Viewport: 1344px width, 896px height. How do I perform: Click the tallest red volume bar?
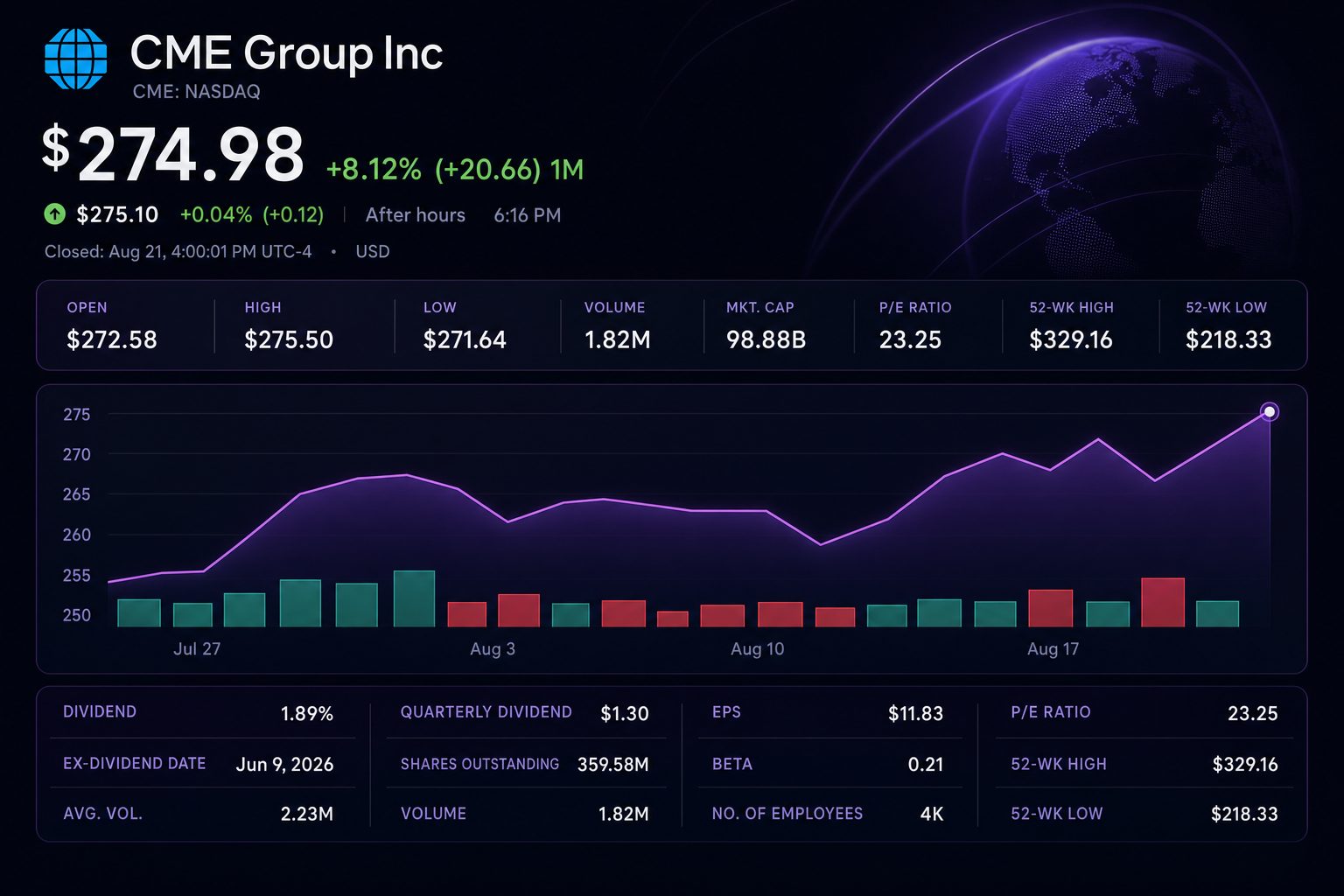[1163, 602]
